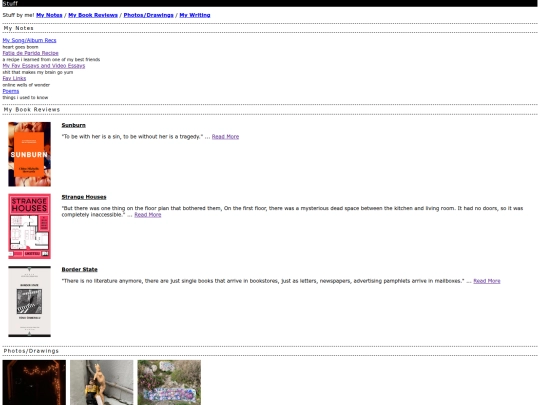
Task: Open the photo of string lights doorway
Action: click(x=34, y=382)
